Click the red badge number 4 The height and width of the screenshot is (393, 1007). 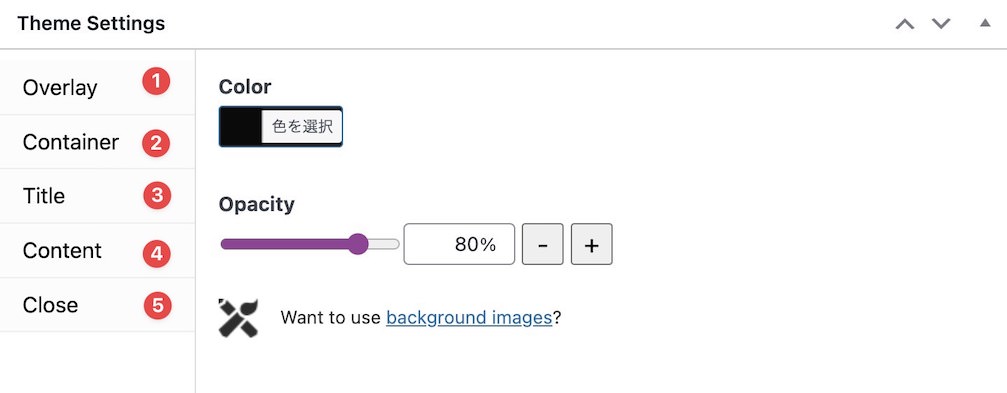[x=157, y=254]
